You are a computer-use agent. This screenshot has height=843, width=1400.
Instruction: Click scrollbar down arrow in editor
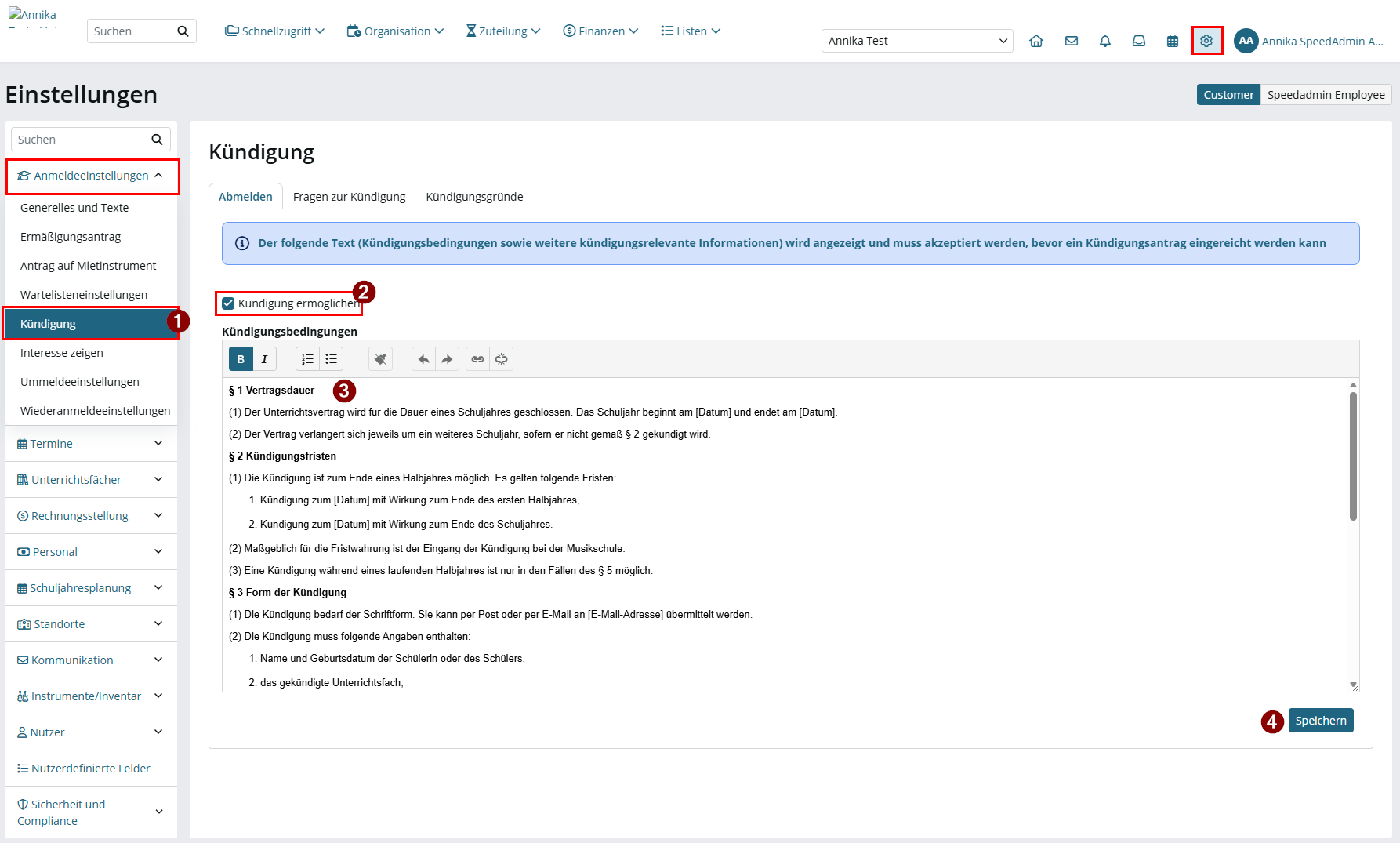point(1353,685)
